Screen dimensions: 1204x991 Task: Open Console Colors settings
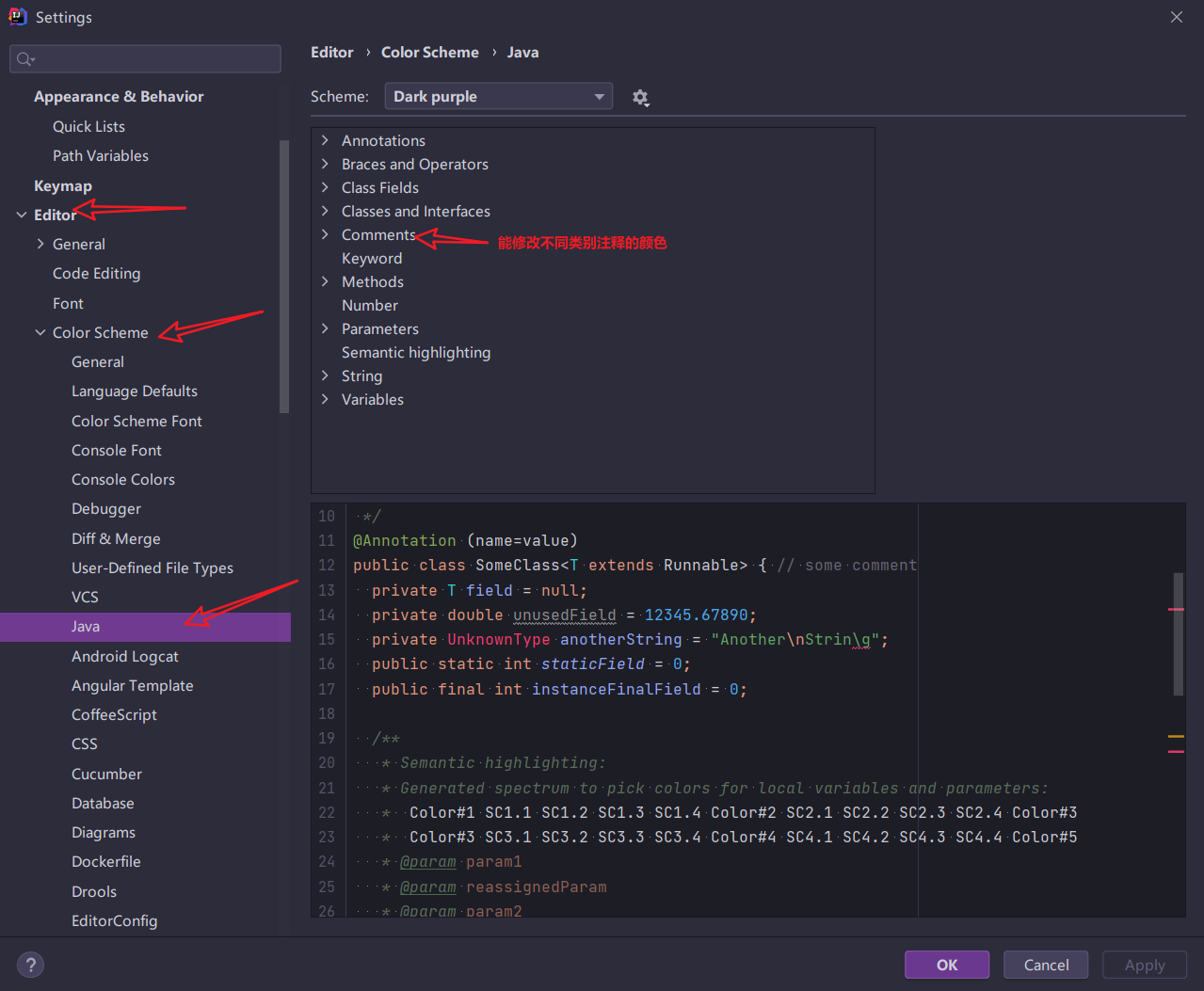[x=123, y=480]
